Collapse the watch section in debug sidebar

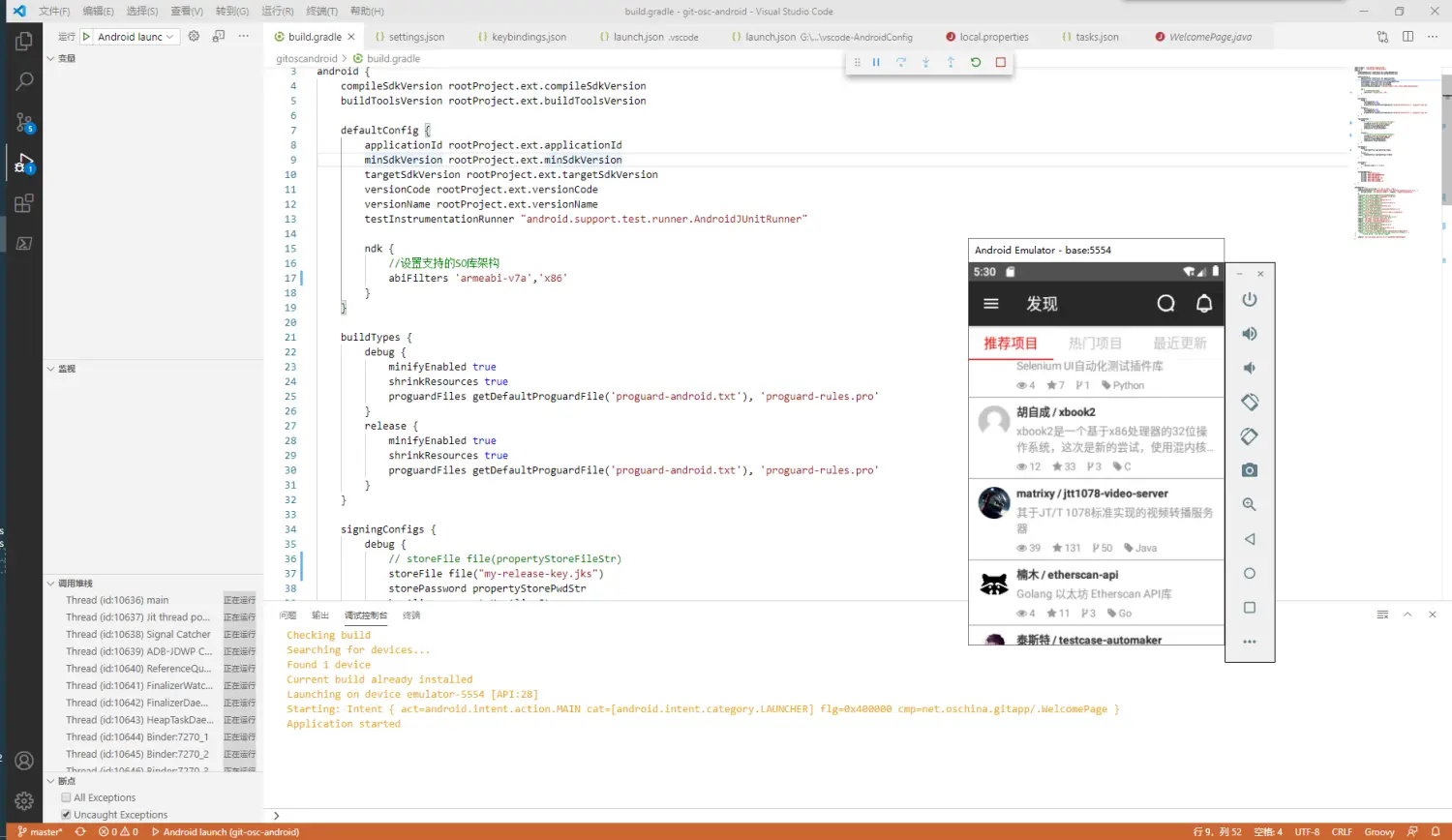tap(51, 369)
